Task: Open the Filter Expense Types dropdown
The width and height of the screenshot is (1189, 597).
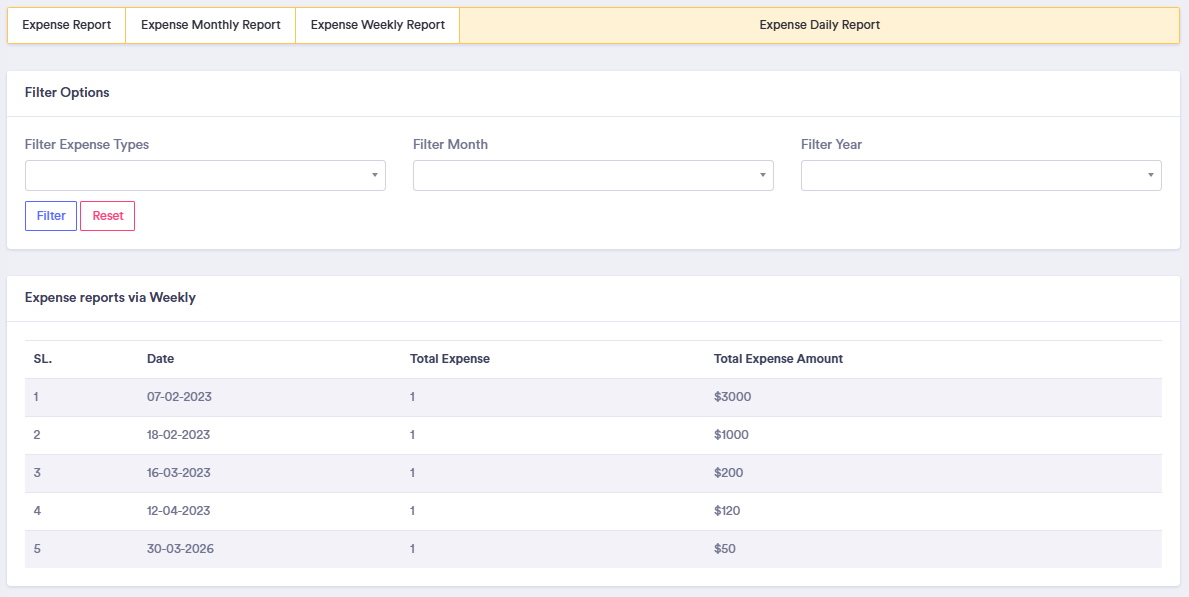Action: tap(205, 175)
